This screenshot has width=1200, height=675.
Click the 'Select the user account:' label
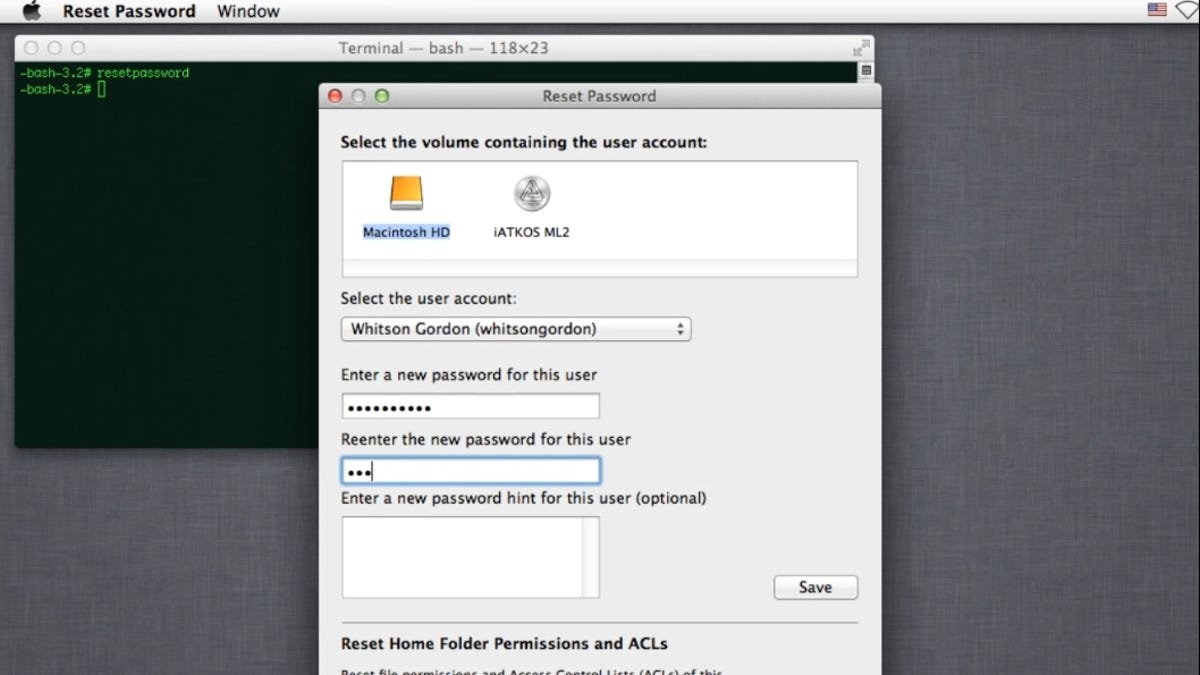pos(429,298)
